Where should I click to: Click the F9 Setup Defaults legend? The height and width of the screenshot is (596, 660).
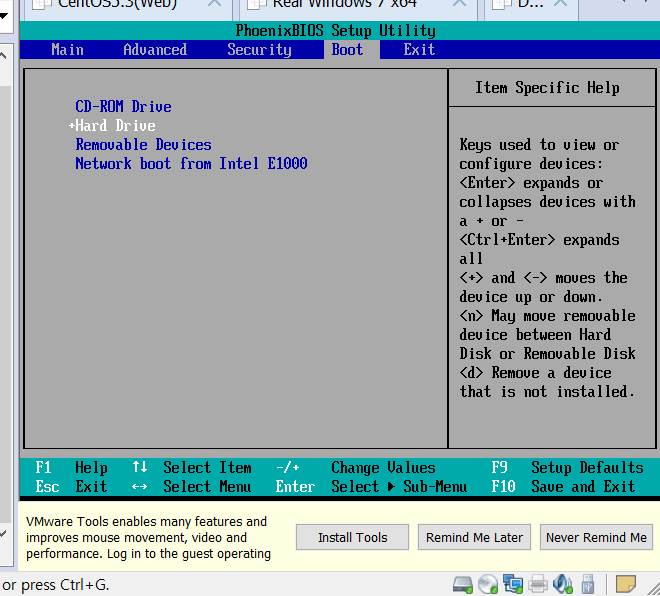click(x=567, y=468)
